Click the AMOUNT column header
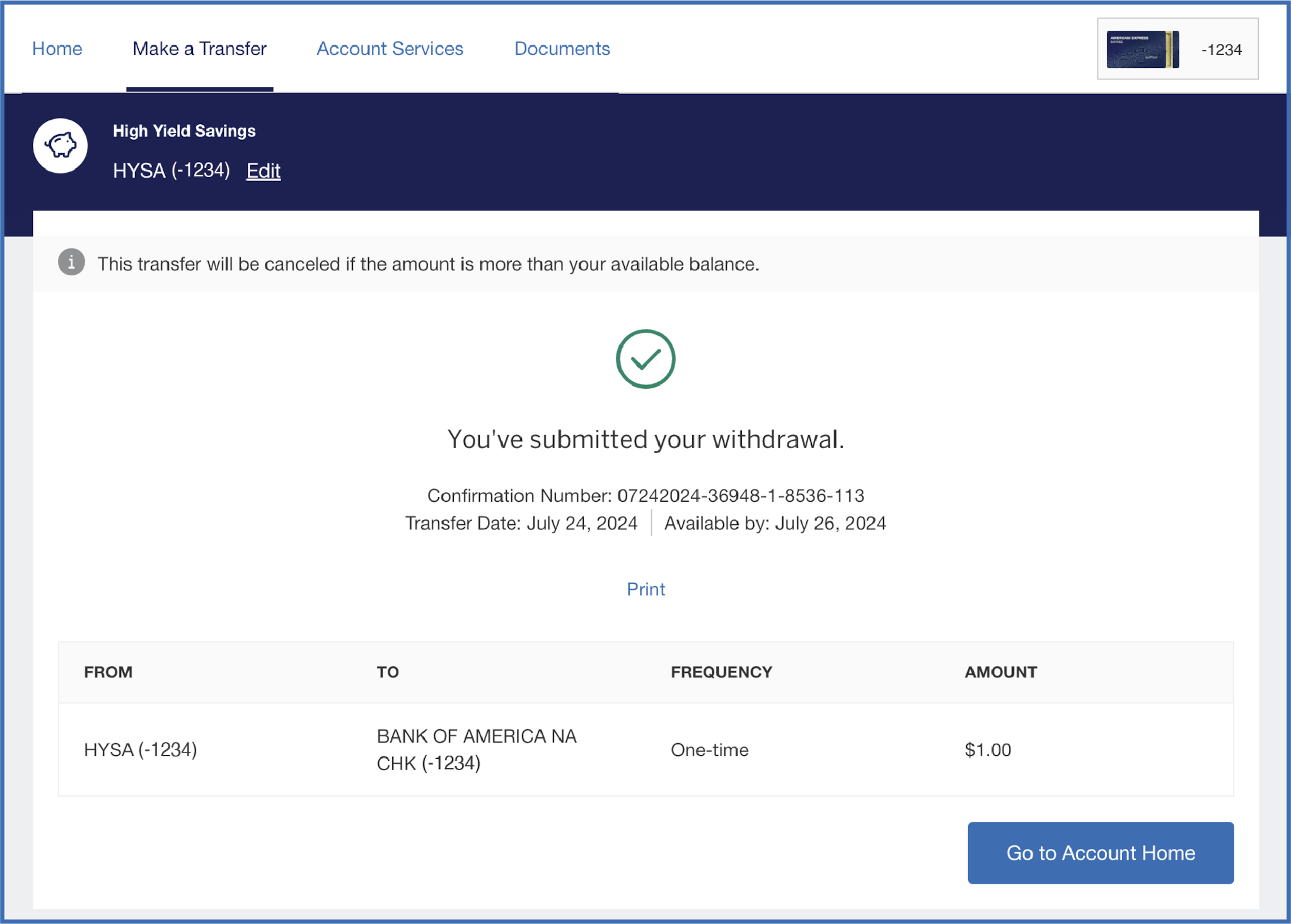The height and width of the screenshot is (924, 1291). coord(1000,672)
